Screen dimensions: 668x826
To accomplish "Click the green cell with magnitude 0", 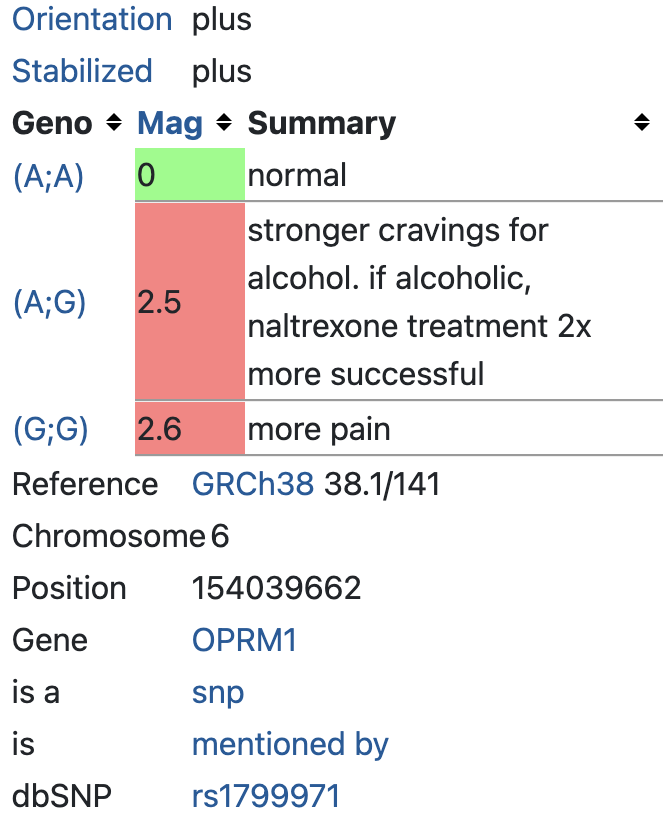I will [190, 174].
